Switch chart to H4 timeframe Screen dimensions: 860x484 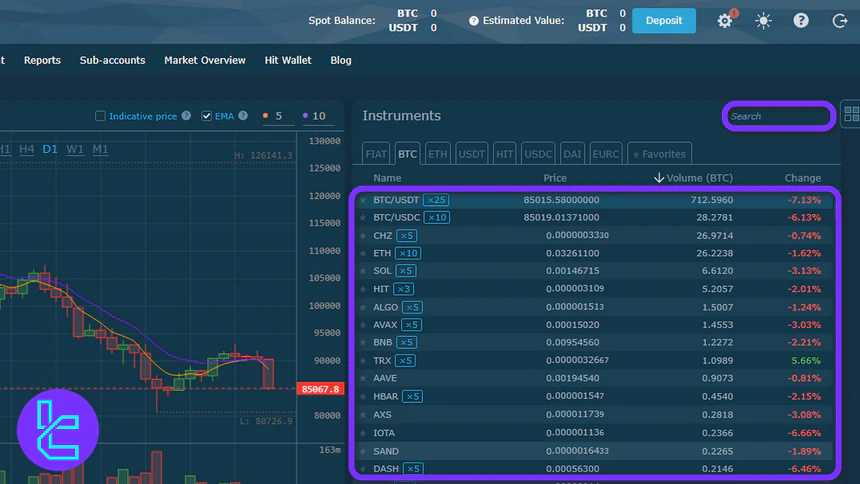coord(26,149)
